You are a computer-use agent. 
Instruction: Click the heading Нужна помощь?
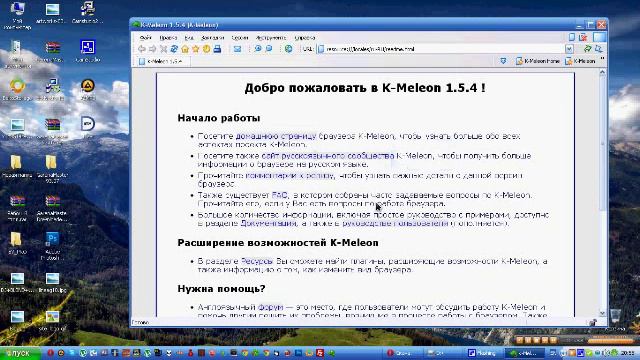[221, 289]
